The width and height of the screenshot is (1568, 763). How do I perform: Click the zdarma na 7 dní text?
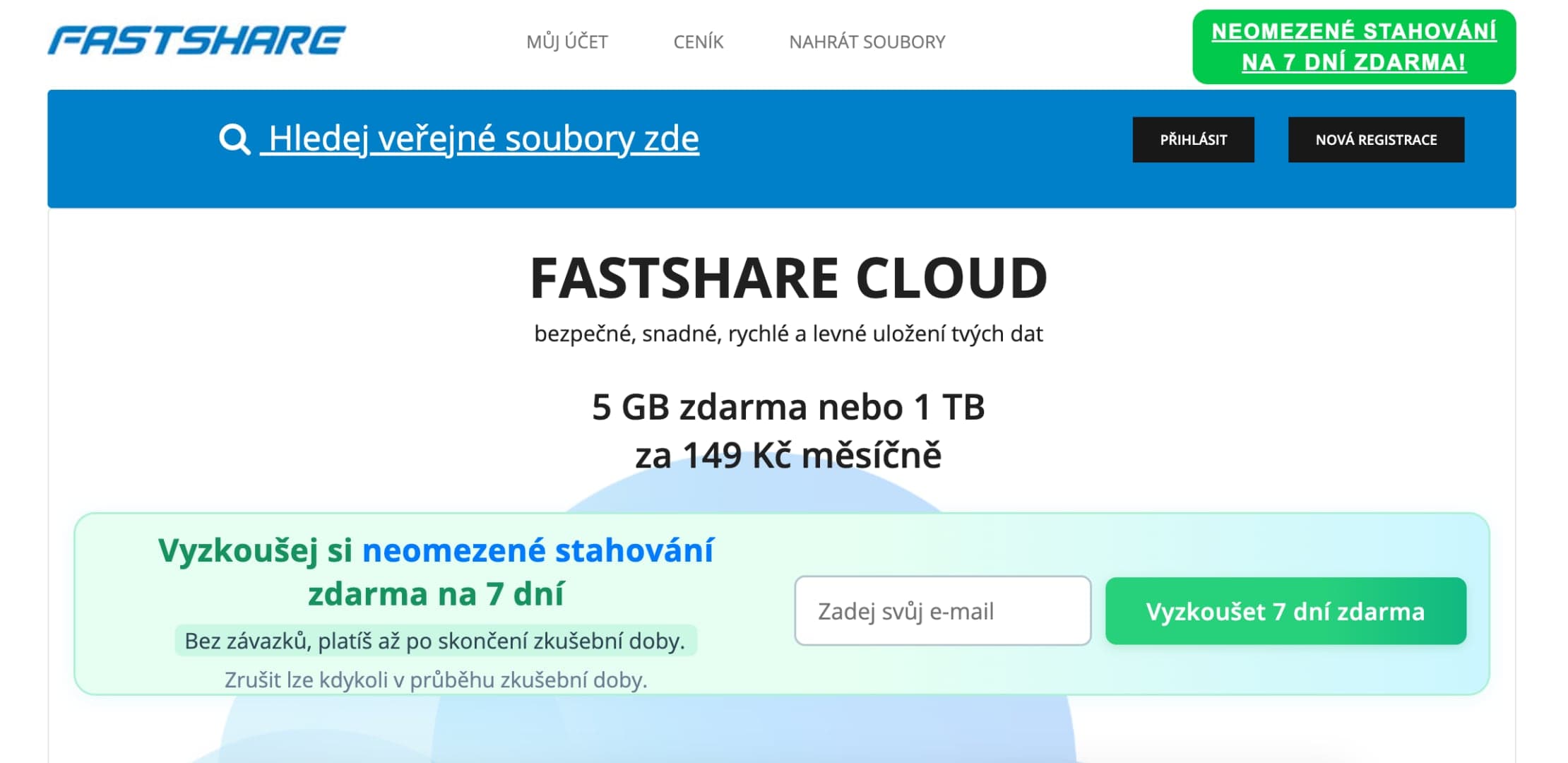coord(436,593)
